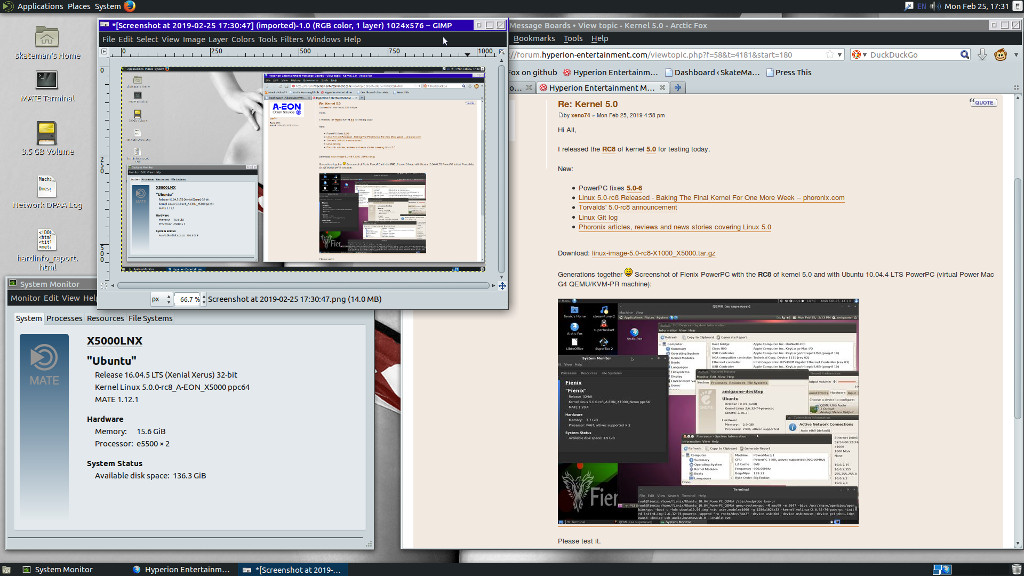Click the QUOTE button on the forum post
This screenshot has height=576, width=1024.
[x=983, y=103]
